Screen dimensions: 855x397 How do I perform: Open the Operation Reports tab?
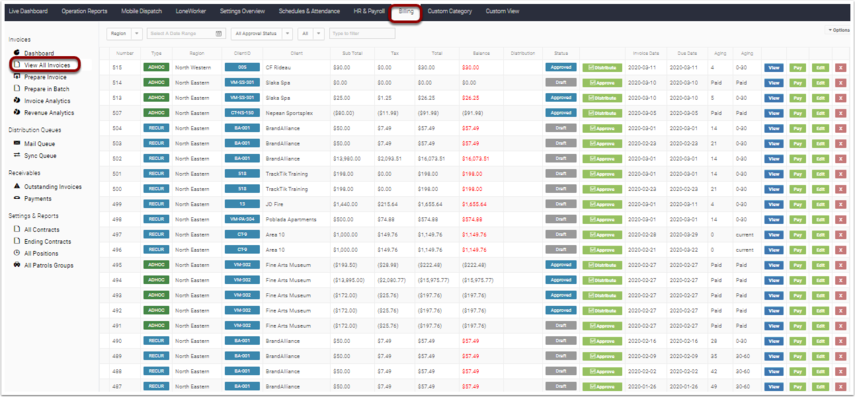click(x=84, y=11)
